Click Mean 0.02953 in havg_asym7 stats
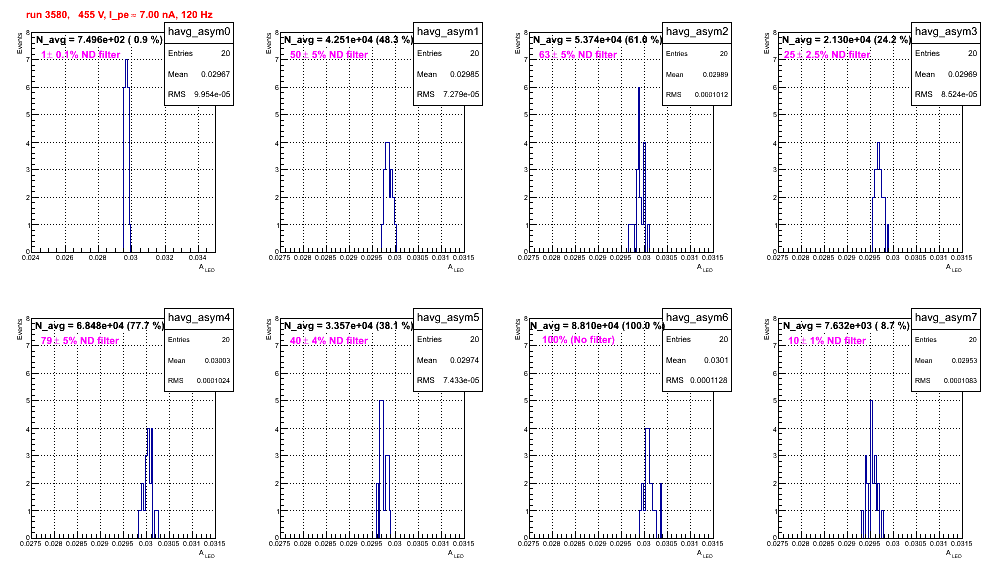The height and width of the screenshot is (572, 996). click(946, 360)
